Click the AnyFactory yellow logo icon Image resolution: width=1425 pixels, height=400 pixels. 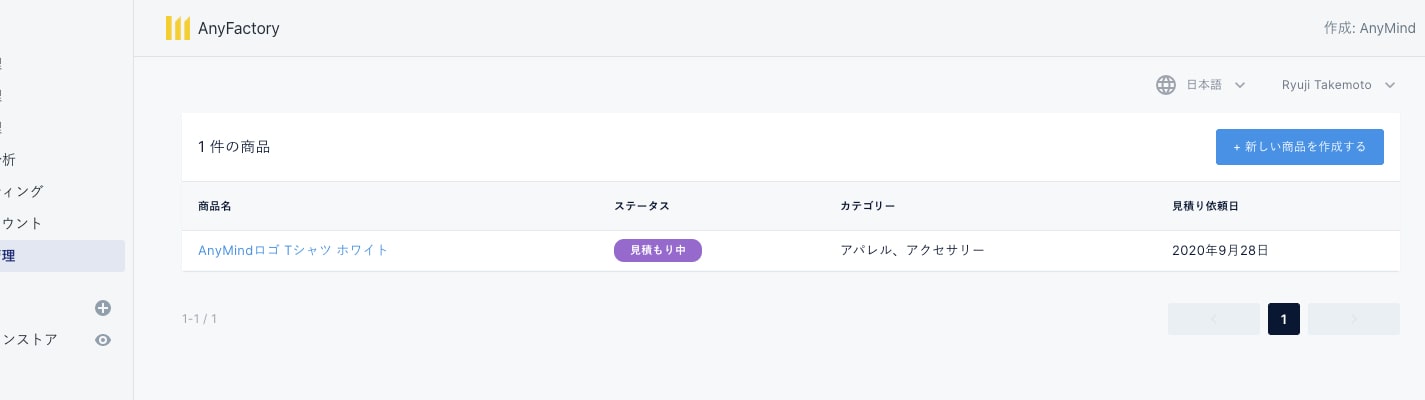tap(177, 29)
